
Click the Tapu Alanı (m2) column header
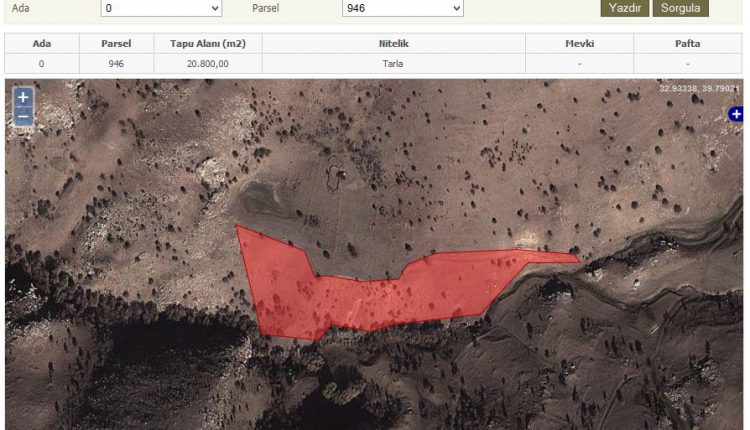point(209,44)
